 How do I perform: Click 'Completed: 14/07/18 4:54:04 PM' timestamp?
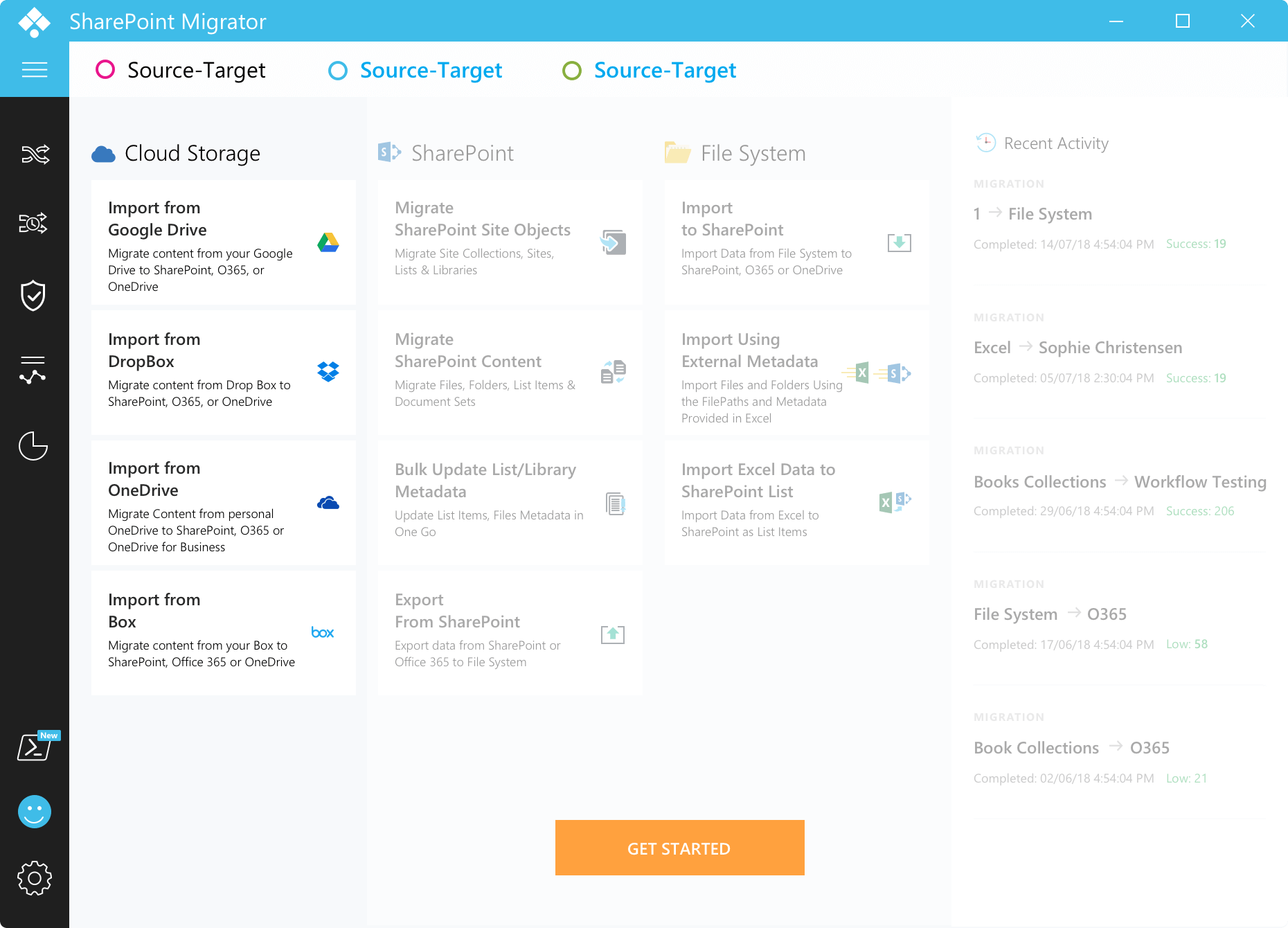1064,244
